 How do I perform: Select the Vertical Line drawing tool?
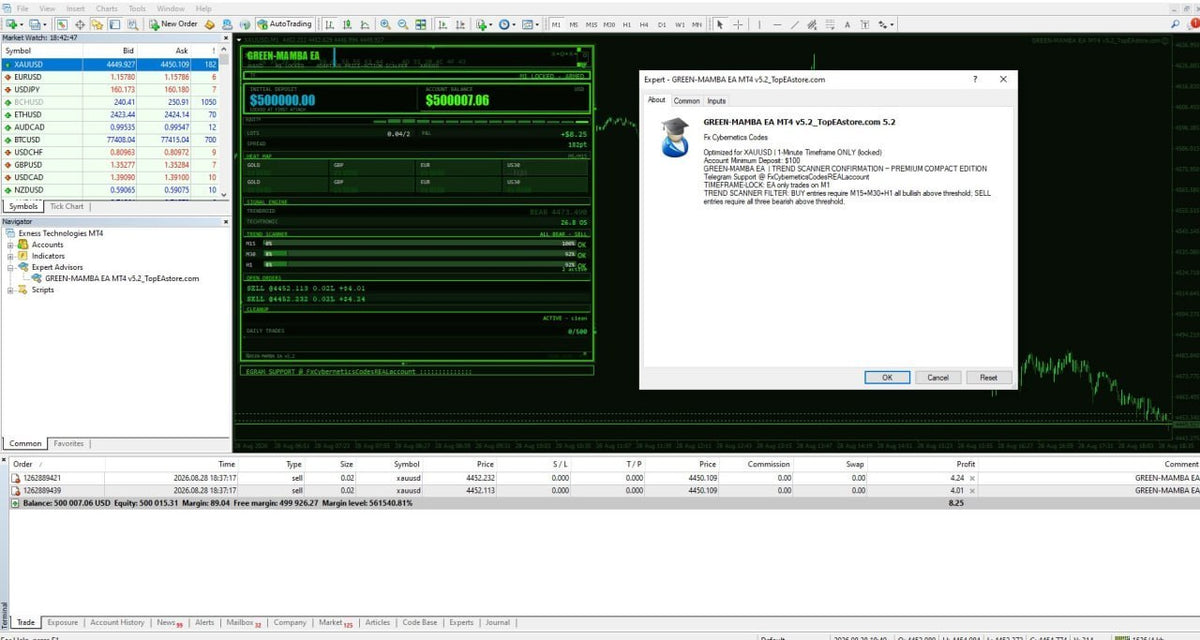tap(759, 23)
